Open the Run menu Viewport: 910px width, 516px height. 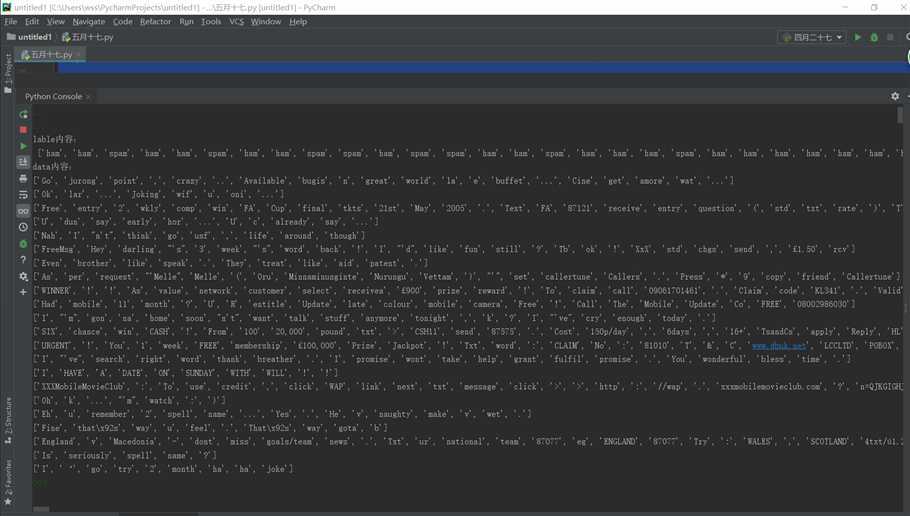pos(186,21)
